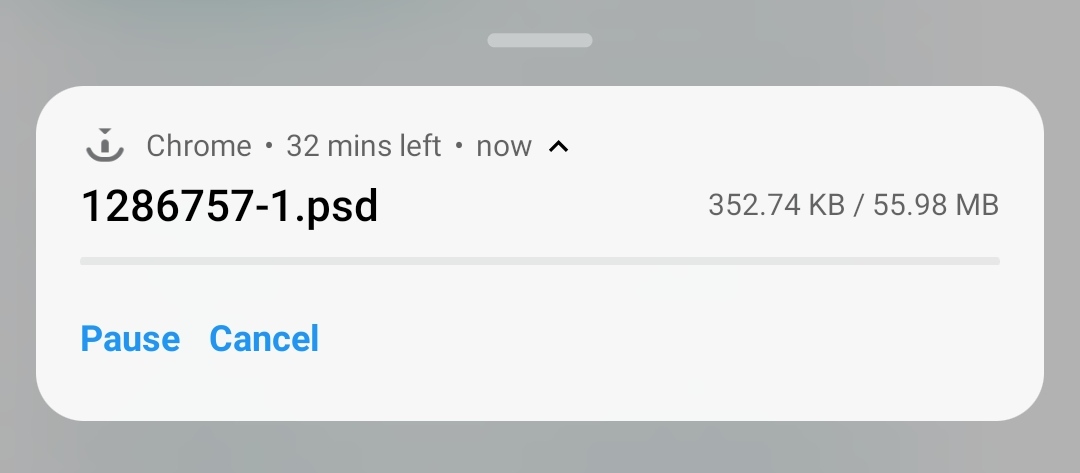Click the right end of the progress track
1080x473 pixels.
pyautogui.click(x=992, y=261)
